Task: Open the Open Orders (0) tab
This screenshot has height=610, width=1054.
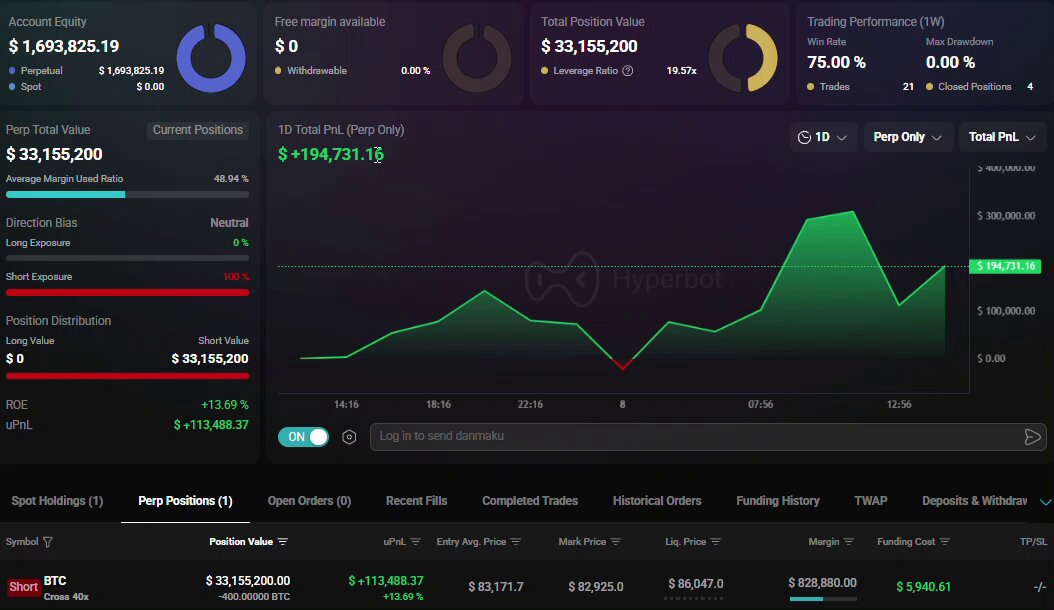Action: click(309, 501)
